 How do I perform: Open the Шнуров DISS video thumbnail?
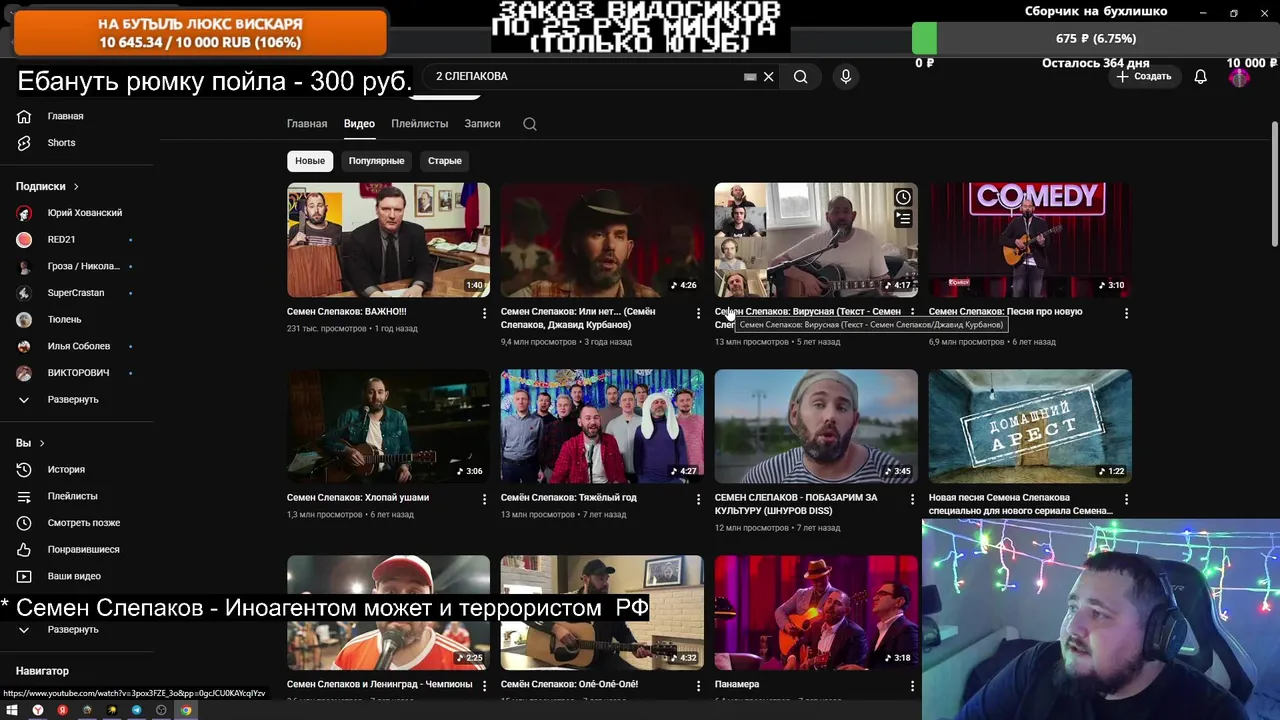[816, 426]
